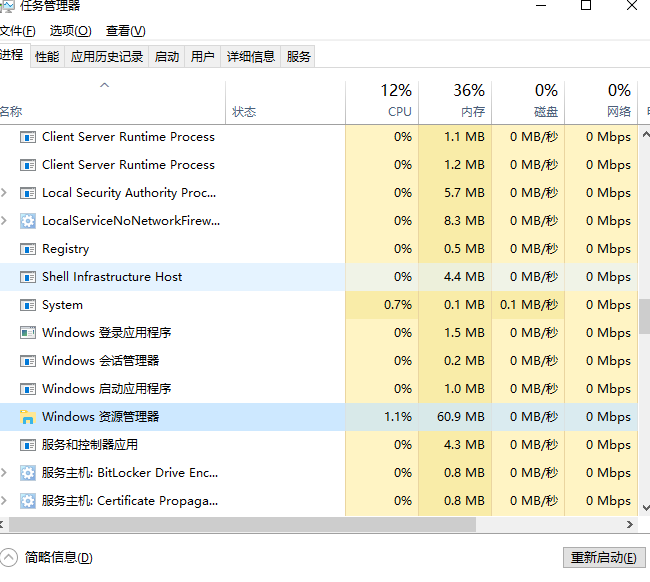Click the 0.1 MB/秒 disk value
This screenshot has width=650, height=582.
pos(529,305)
